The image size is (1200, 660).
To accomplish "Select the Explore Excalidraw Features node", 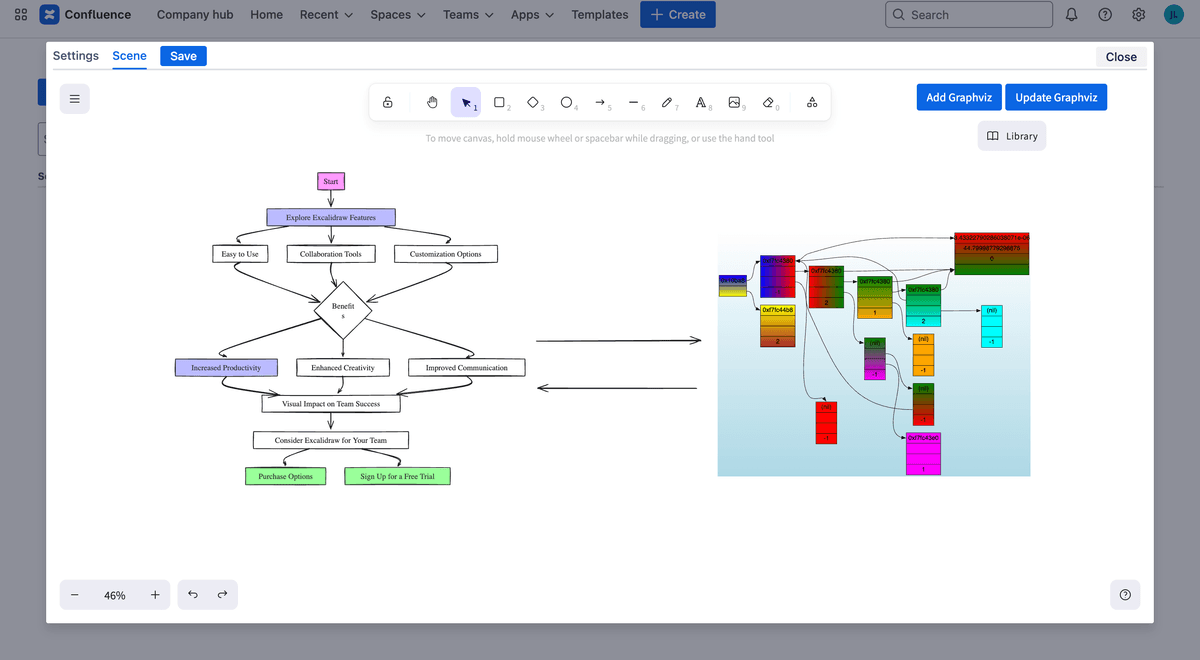I will click(331, 217).
